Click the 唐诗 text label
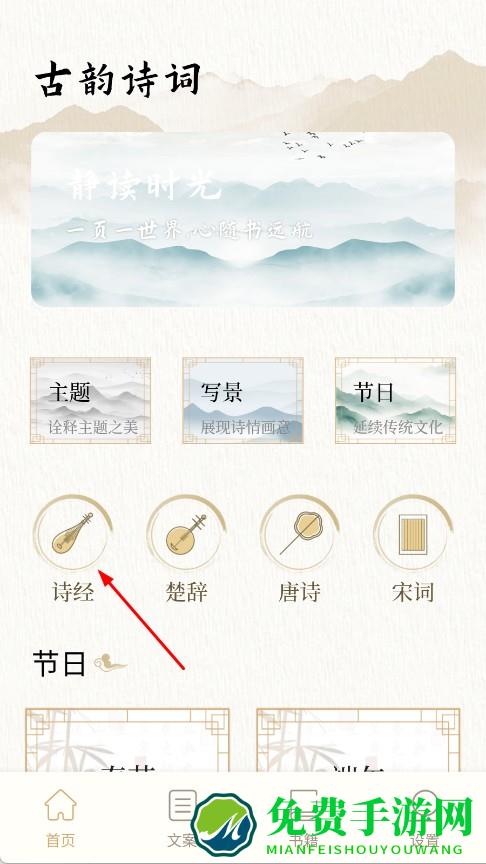Screen dimensions: 486x864 tap(300, 592)
